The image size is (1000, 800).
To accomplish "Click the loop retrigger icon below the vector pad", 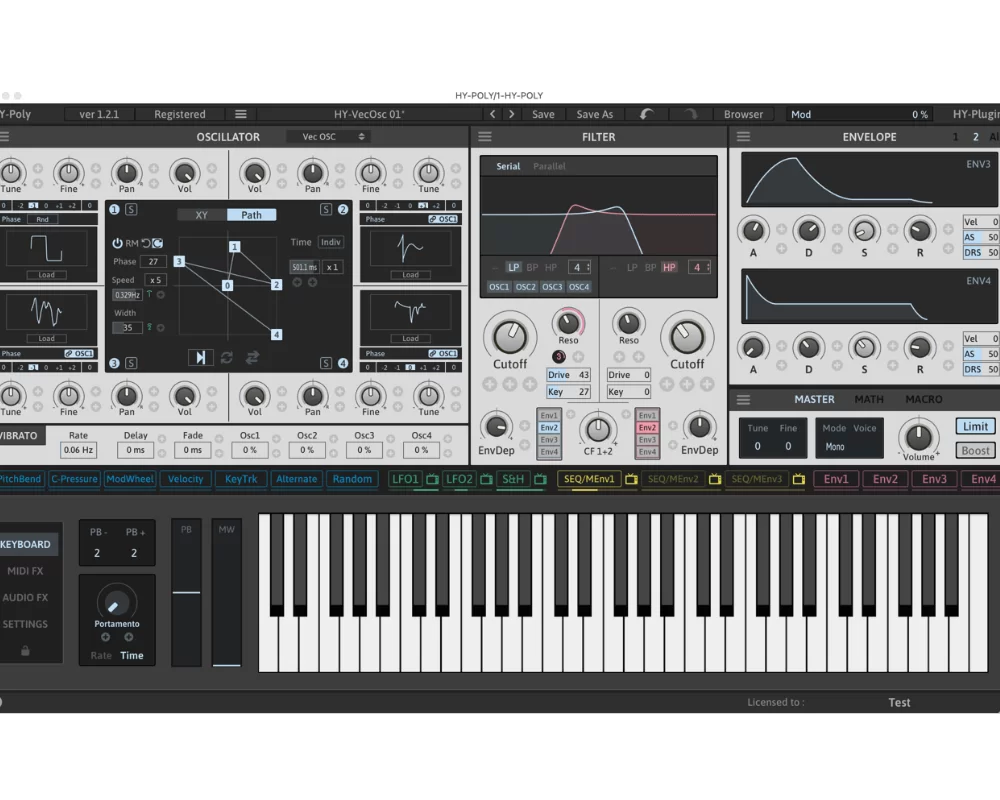I will [x=227, y=358].
